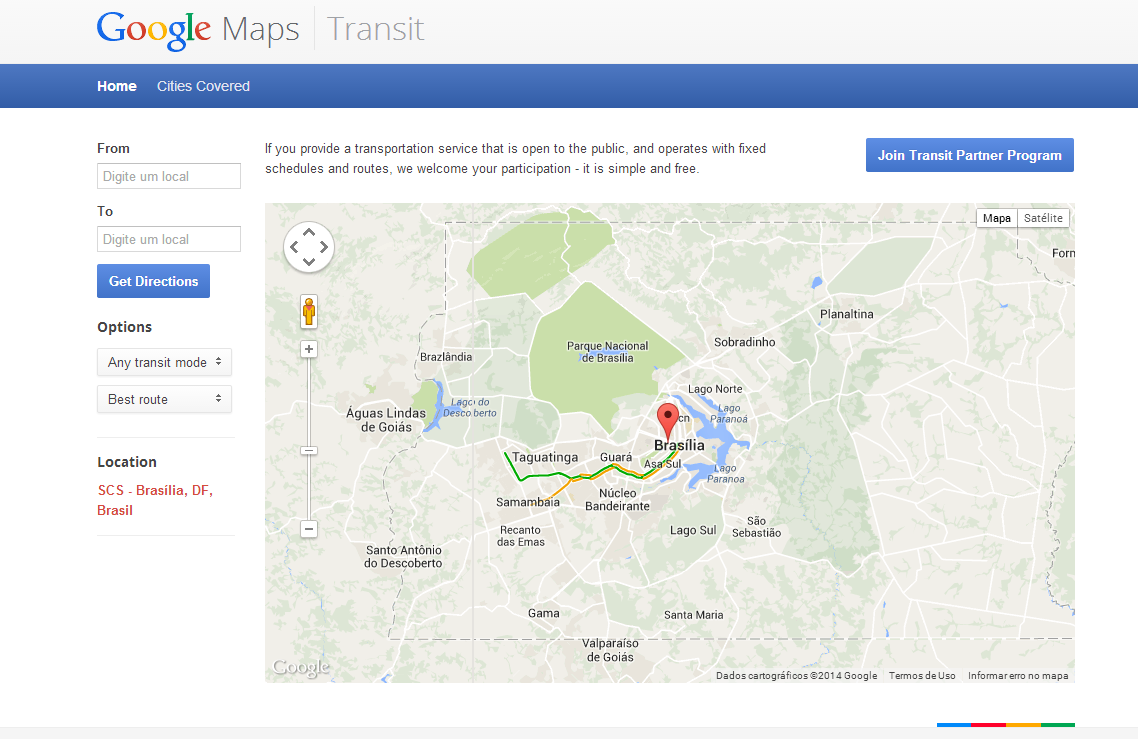Click the Gama label on the map
Screen dimensions: 1138x739
coord(544,613)
